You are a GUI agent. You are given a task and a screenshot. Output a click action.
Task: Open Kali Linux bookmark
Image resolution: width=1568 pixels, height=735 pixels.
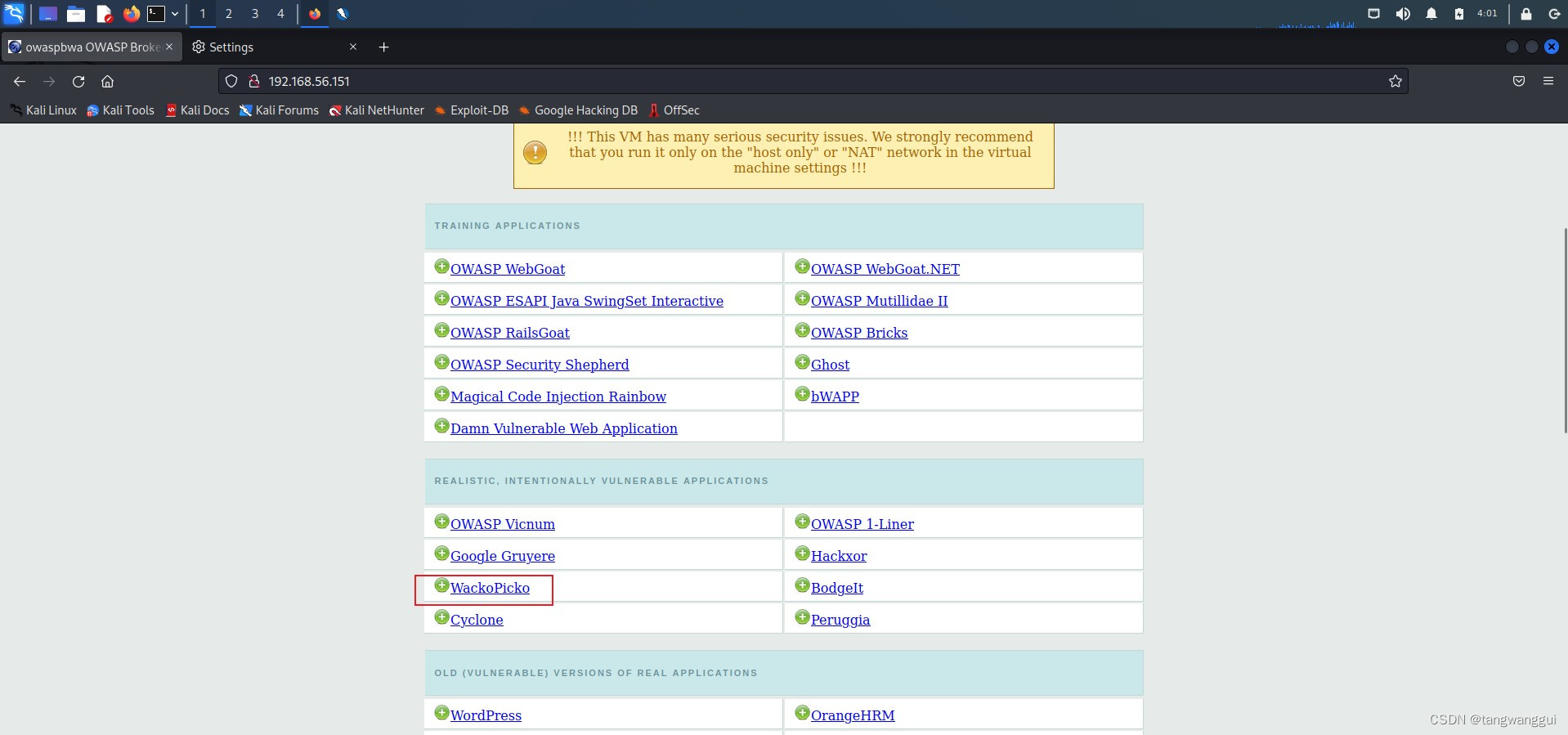[43, 110]
